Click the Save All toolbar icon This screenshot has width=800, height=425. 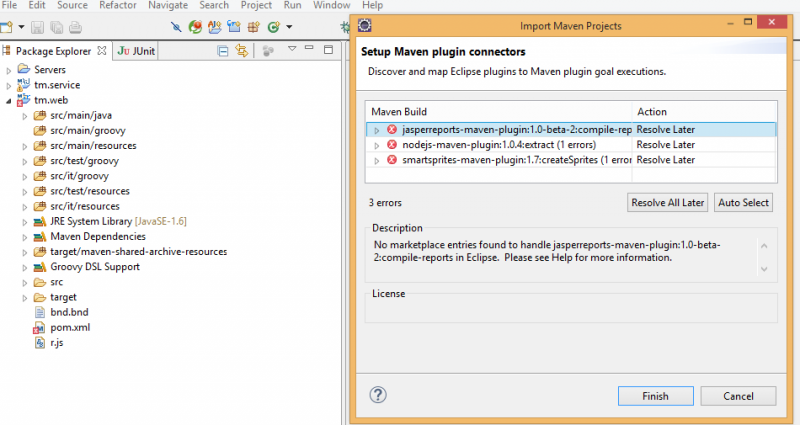tap(57, 27)
